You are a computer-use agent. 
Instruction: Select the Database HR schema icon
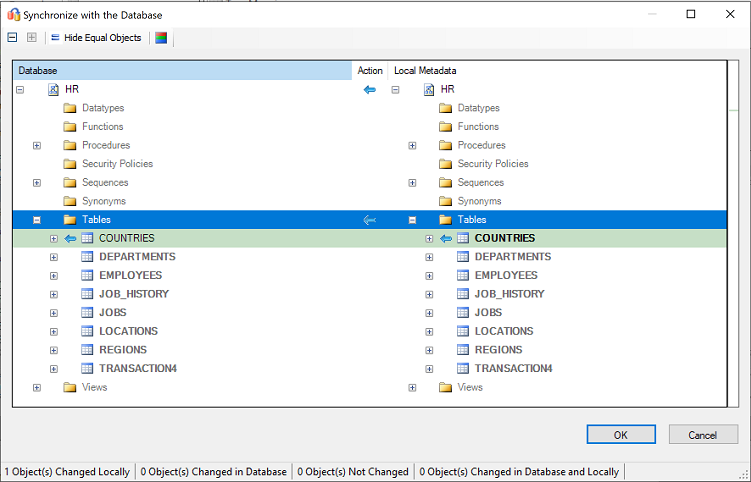53,89
